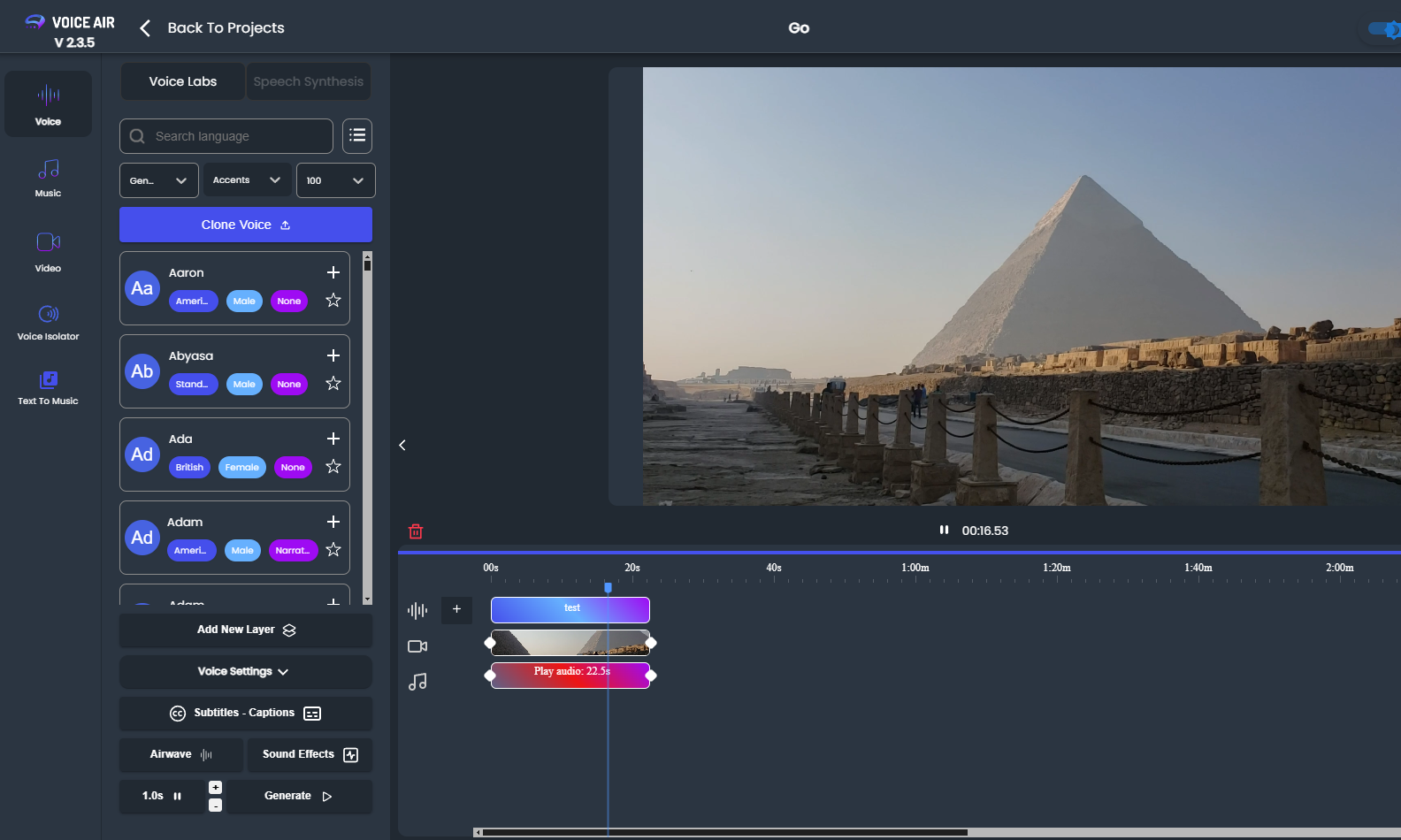Toggle the switch in the top-right corner
The width and height of the screenshot is (1401, 840).
(1384, 29)
